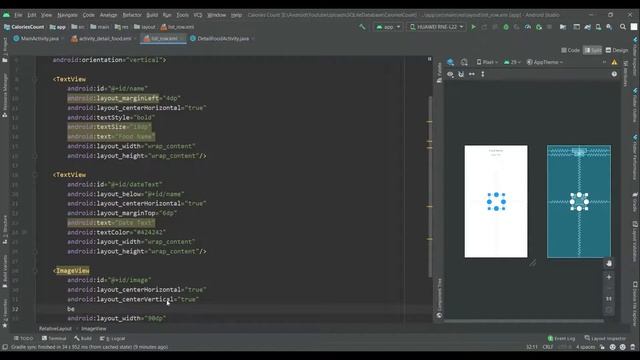640x360 pixels.
Task: Click the horizontal default margins arrow icon
Action: click(472, 74)
